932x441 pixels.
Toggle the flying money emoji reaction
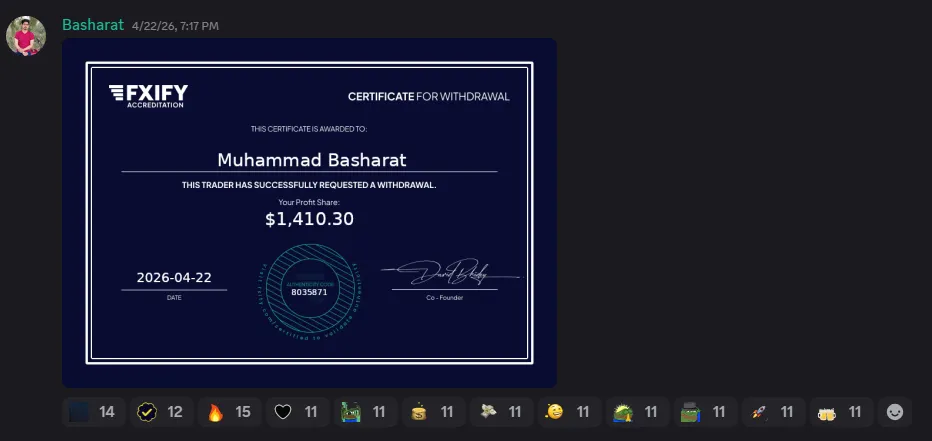501,412
